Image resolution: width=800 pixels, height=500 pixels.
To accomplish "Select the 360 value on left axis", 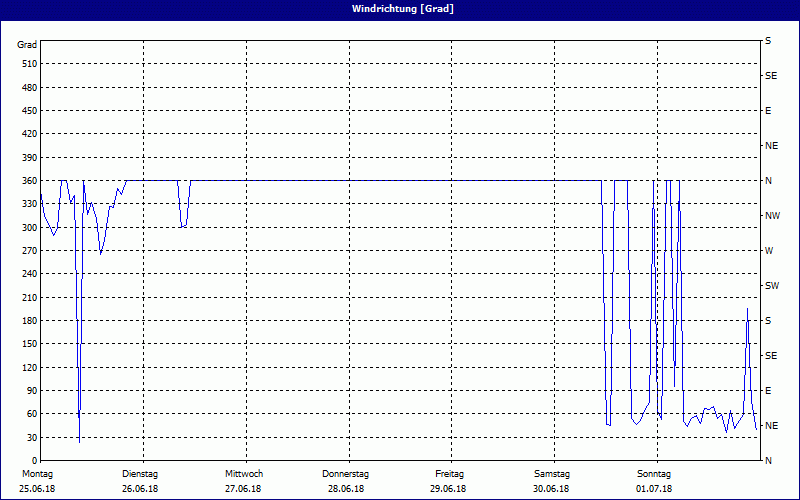I will [29, 181].
